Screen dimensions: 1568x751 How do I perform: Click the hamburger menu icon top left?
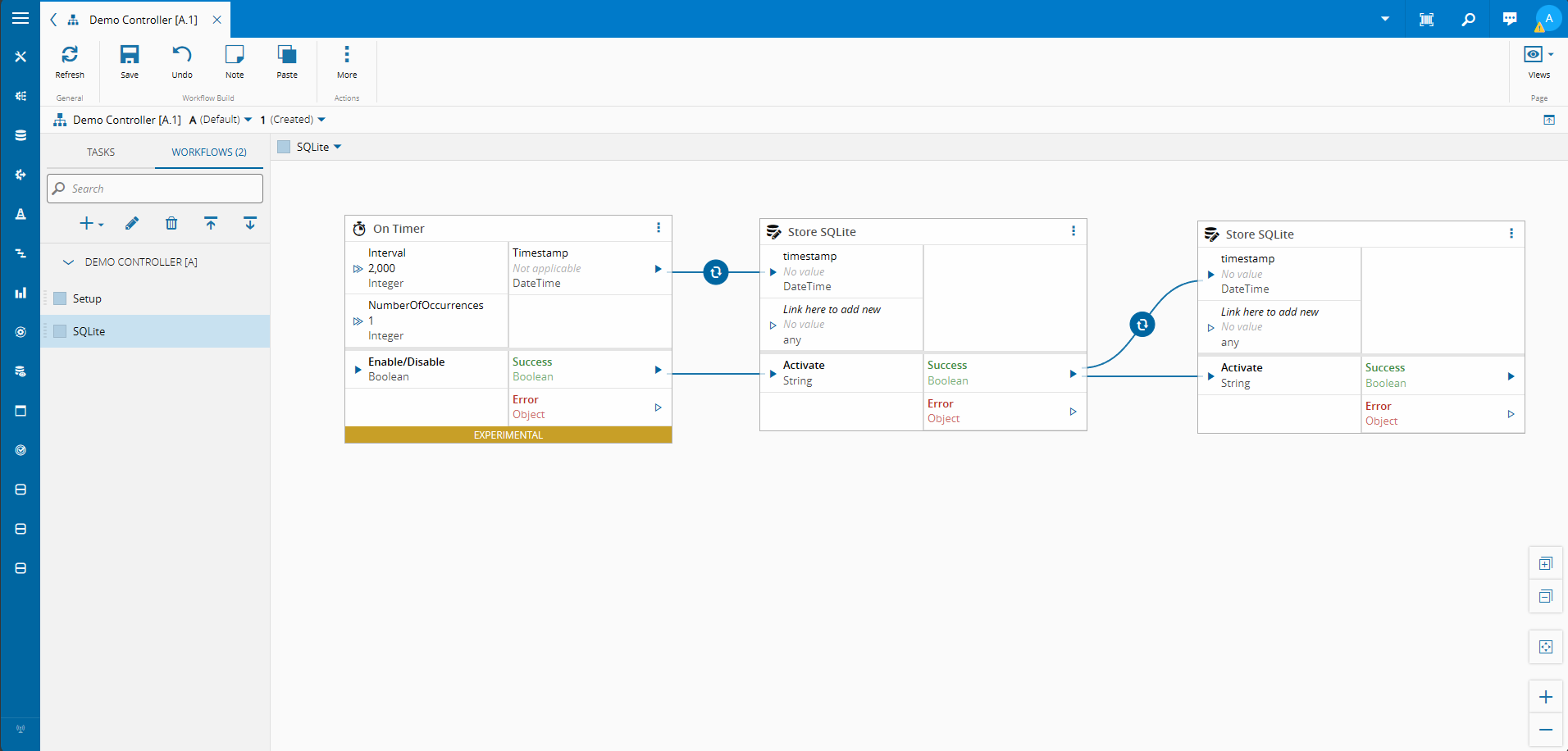click(x=21, y=18)
